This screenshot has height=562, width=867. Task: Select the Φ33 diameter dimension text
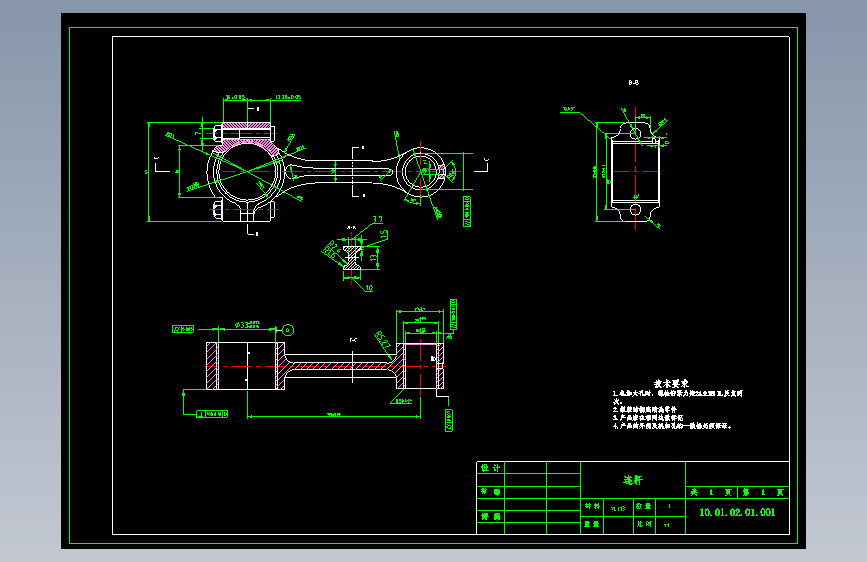tap(247, 325)
